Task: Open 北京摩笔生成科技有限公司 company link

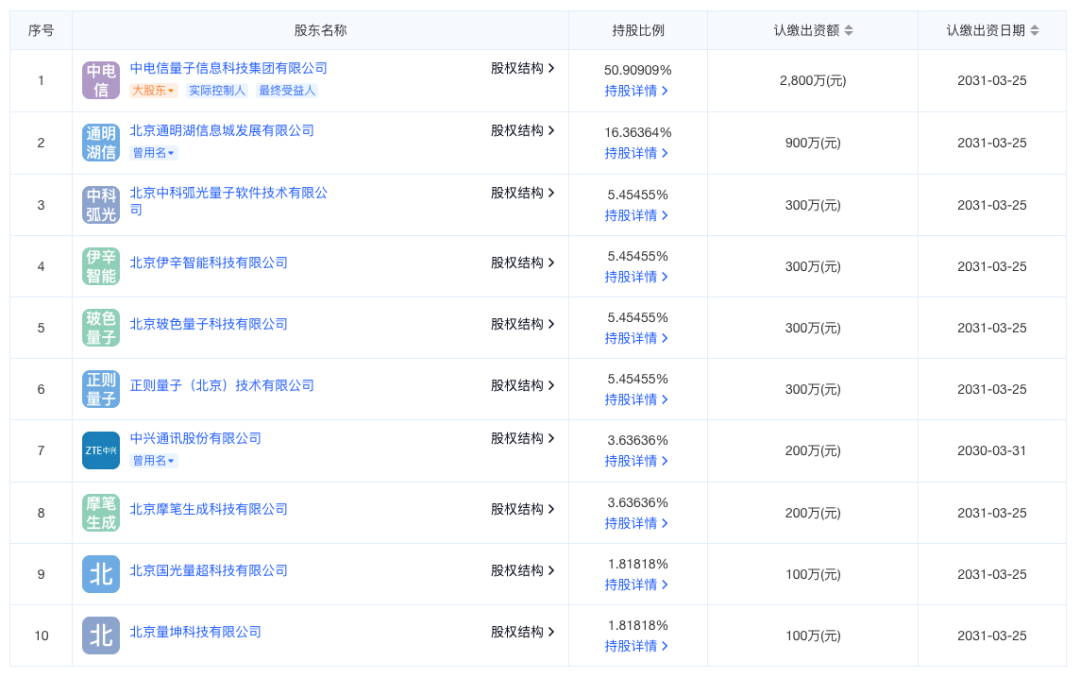Action: (209, 509)
